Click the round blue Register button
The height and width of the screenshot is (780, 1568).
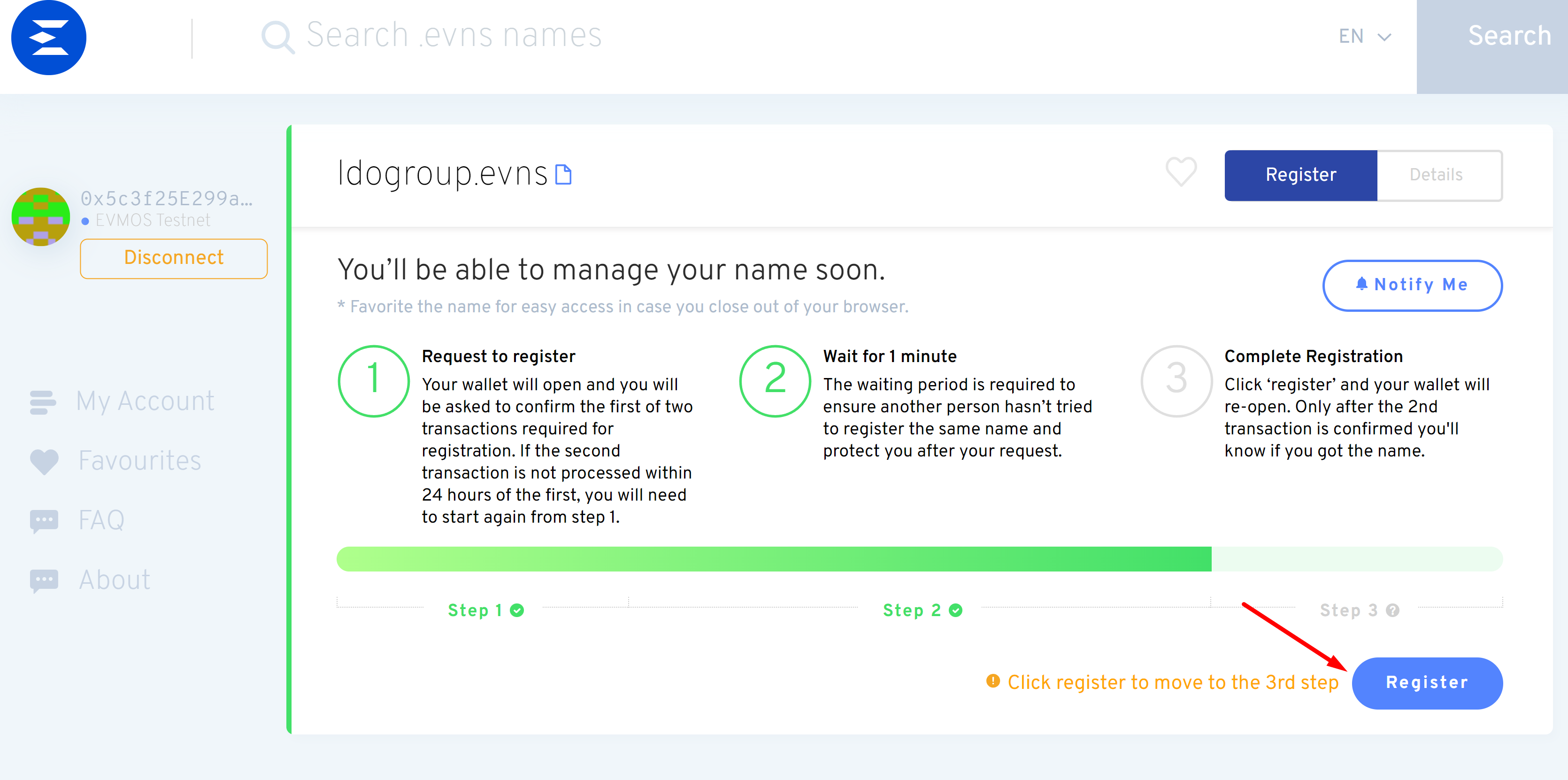[x=1427, y=683]
